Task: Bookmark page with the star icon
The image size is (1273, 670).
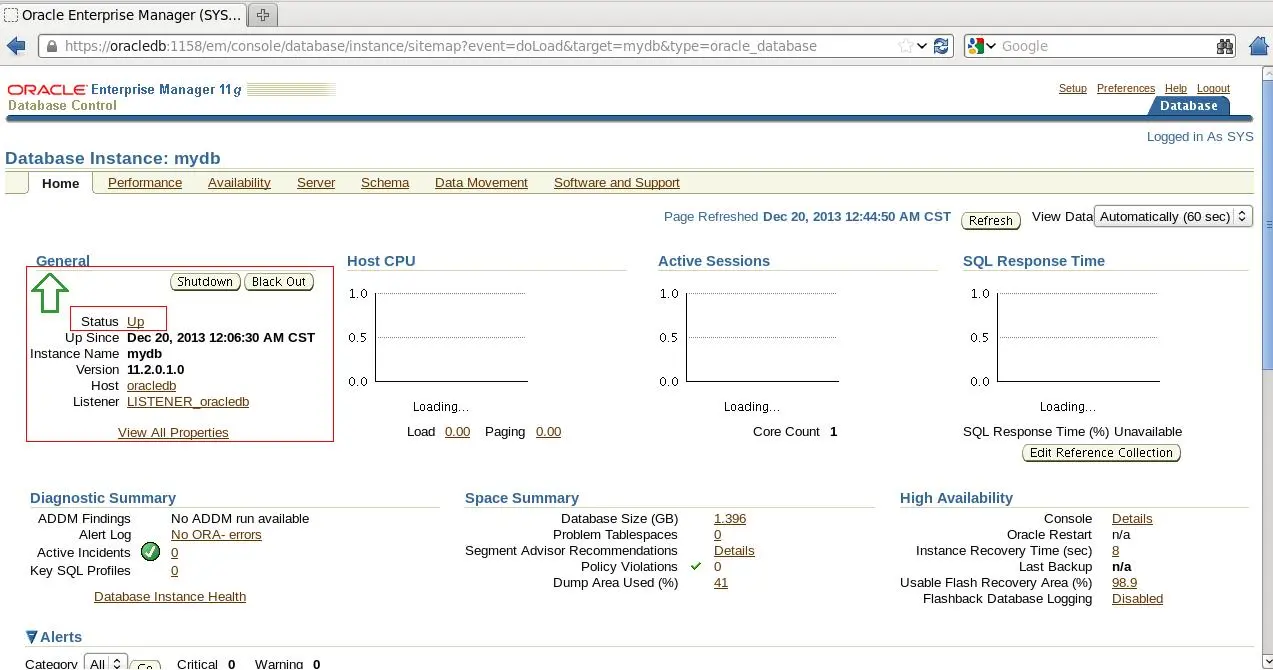Action: click(x=905, y=46)
